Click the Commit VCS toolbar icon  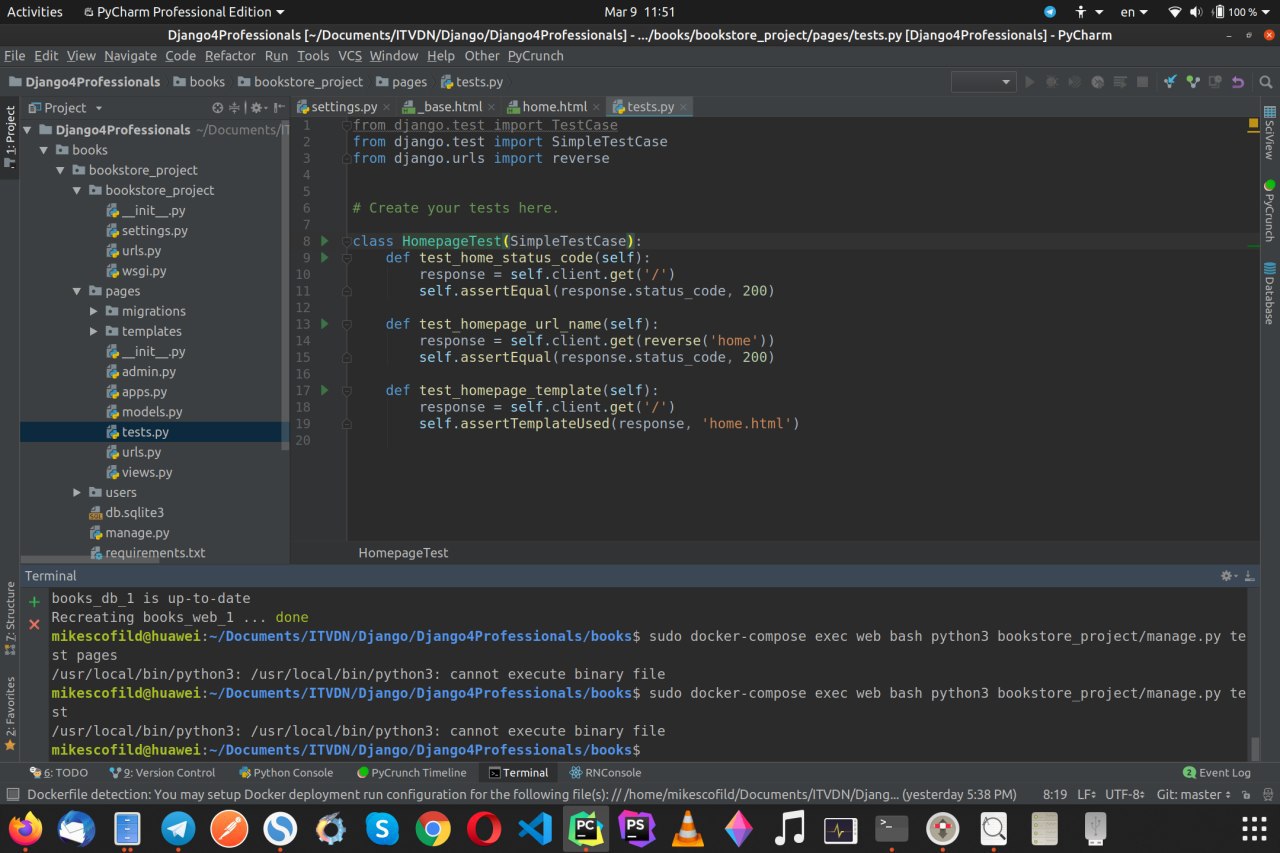(1192, 82)
